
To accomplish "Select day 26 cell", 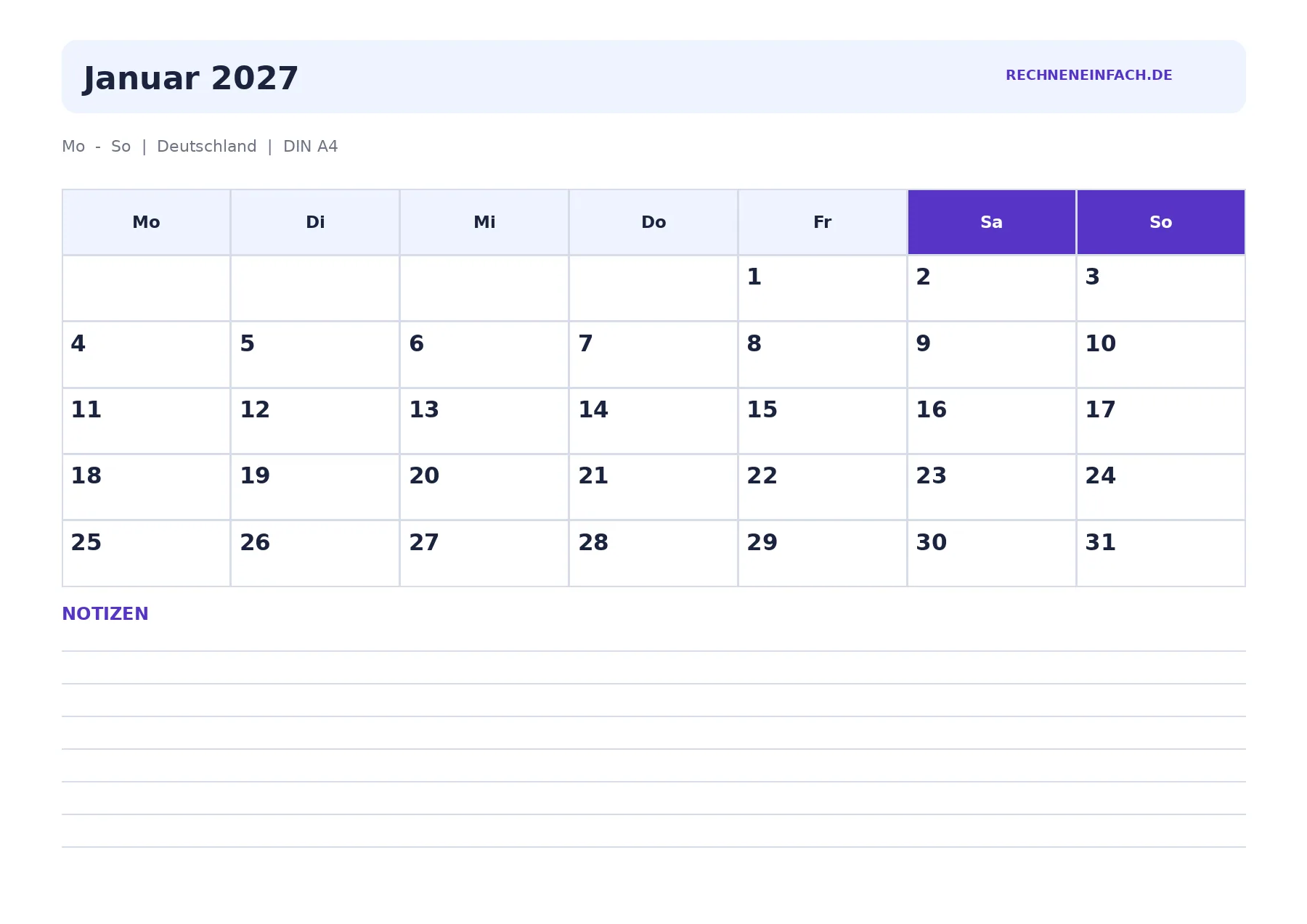I will pos(315,554).
